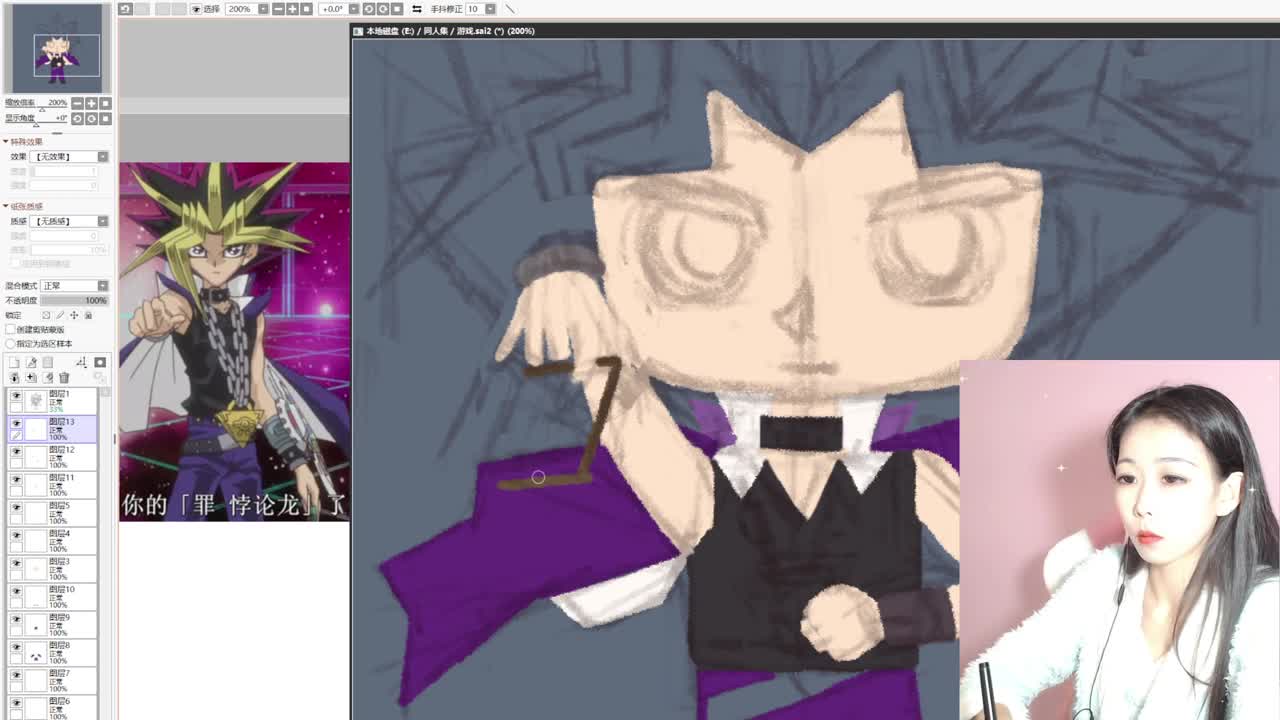Rotate view right in navigator panel

(91, 118)
